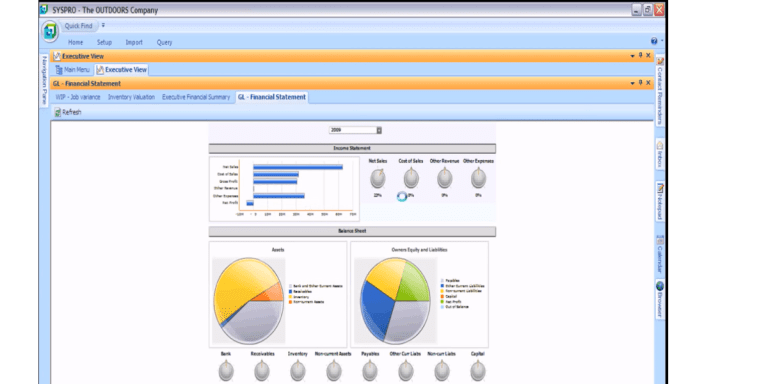Click the Receivables gauge dial

tap(262, 371)
